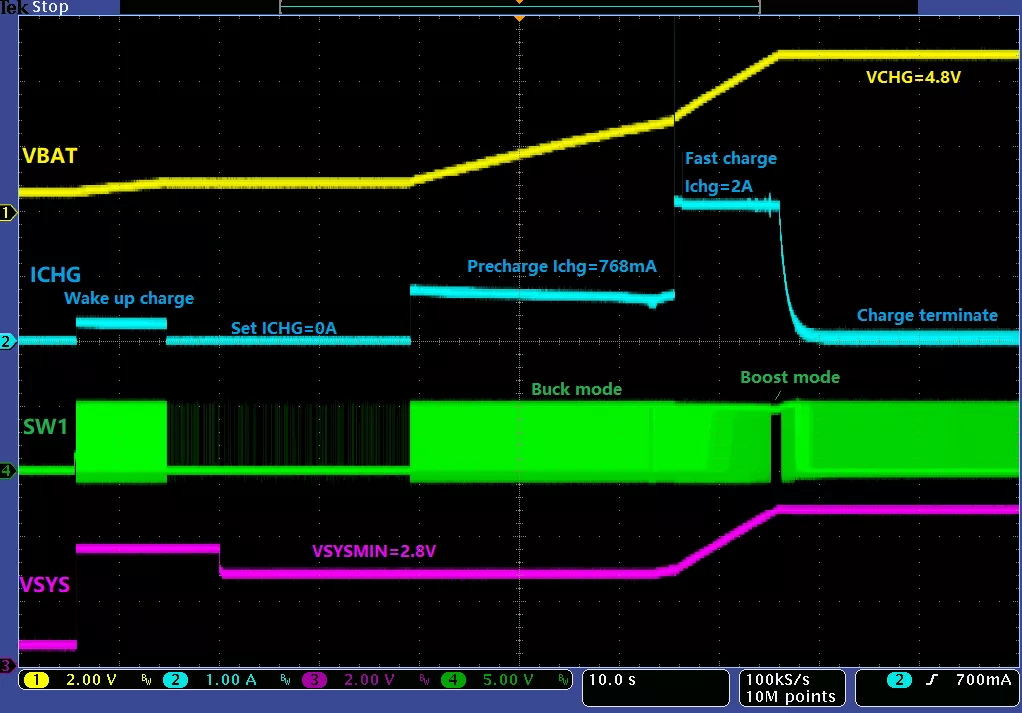1022x713 pixels.
Task: Click channel 1 scale value 2.00 V
Action: (91, 680)
